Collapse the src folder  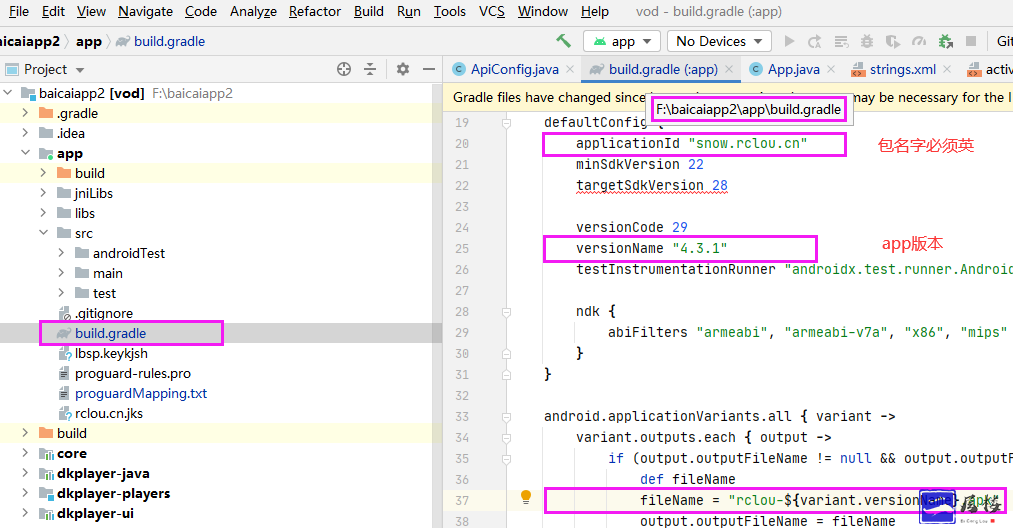(43, 233)
